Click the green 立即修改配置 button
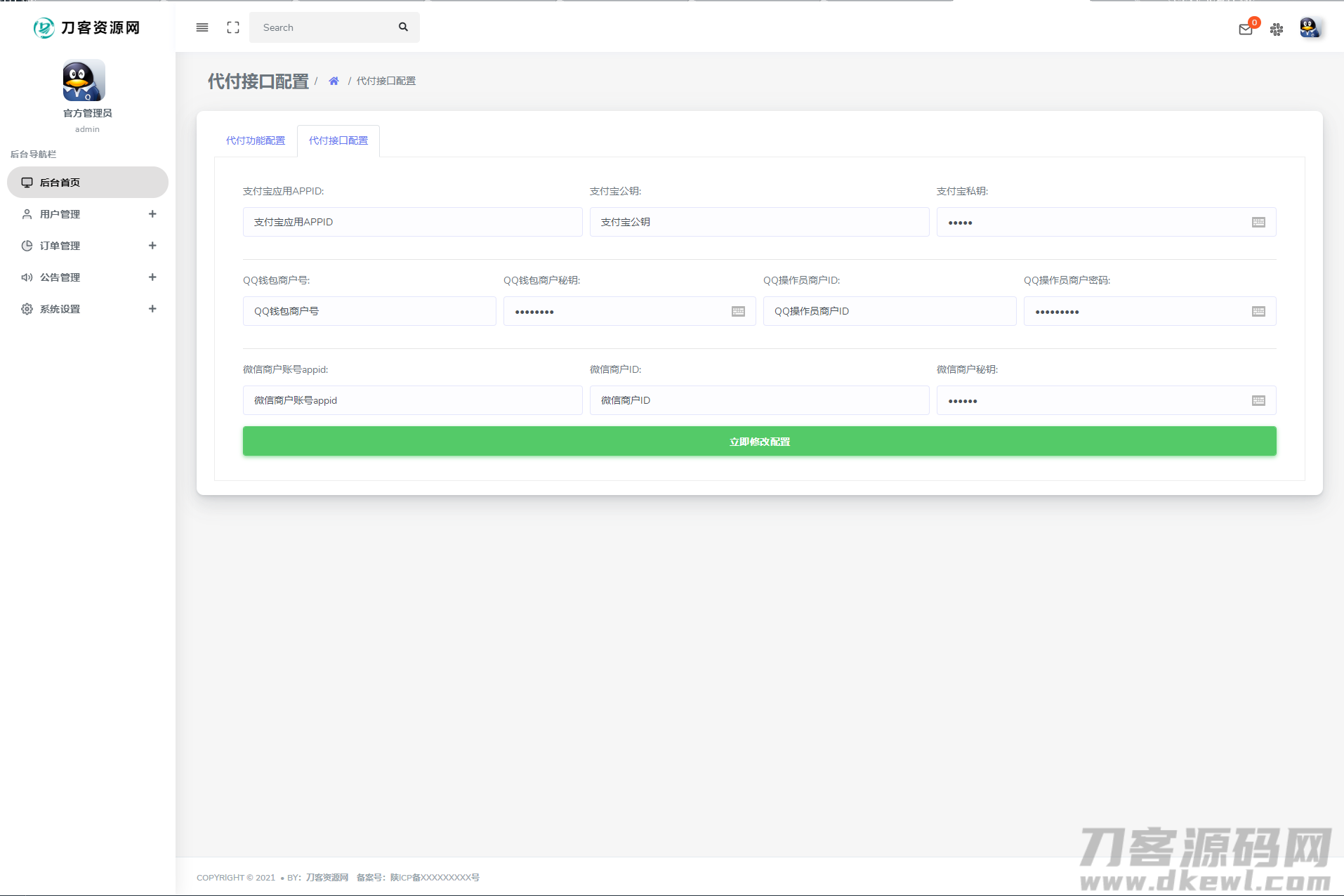 tap(759, 442)
